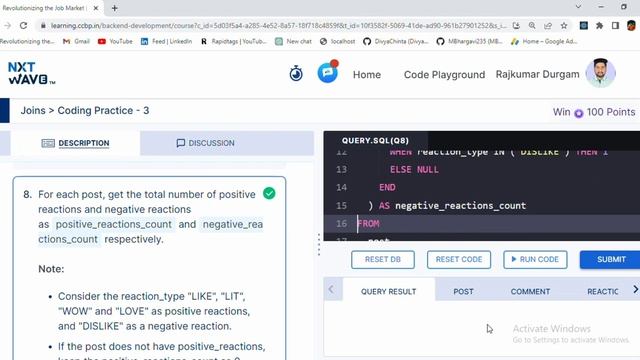Screen dimensions: 640x360
Task: Open the Rapidtags bookmark
Action: (x=233, y=41)
